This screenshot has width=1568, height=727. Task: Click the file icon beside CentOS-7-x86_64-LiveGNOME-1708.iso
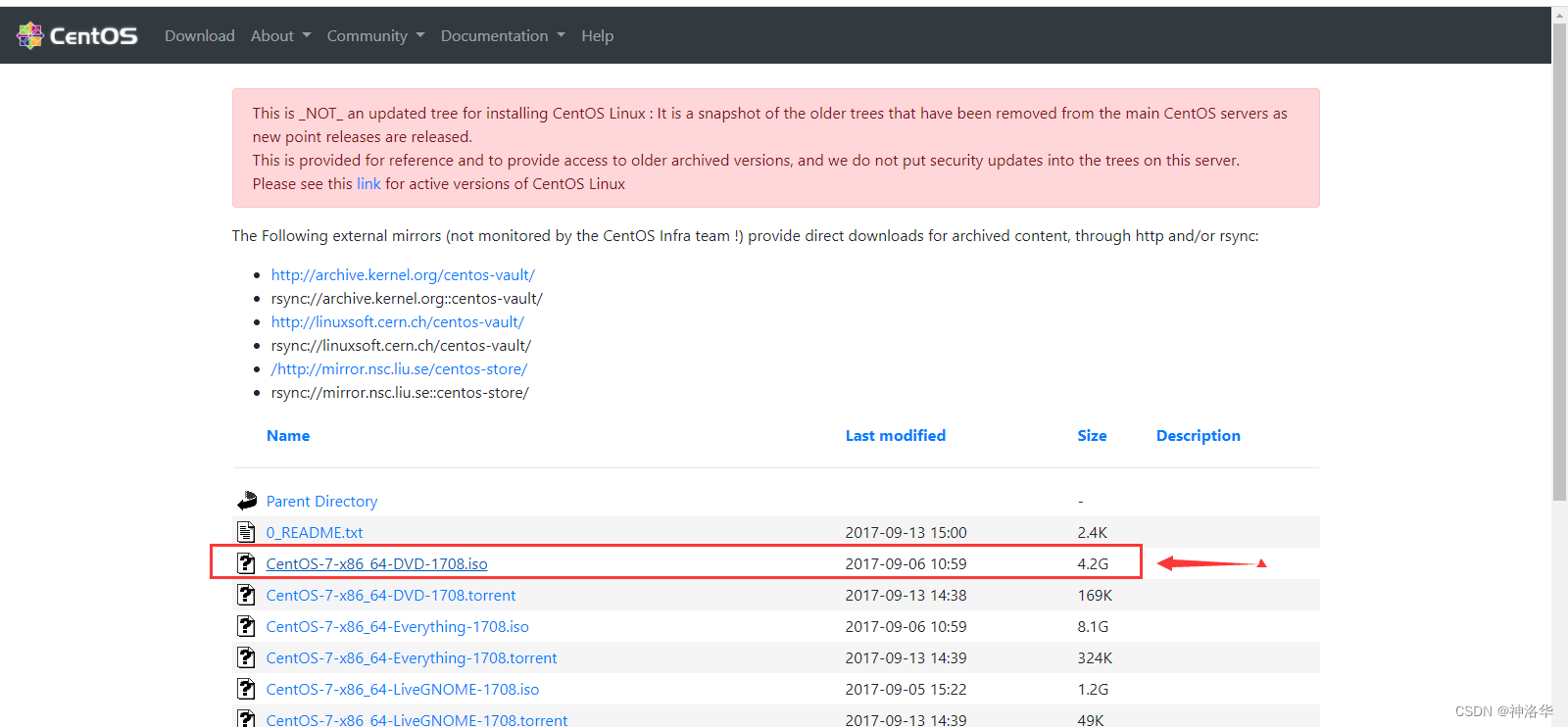[246, 689]
